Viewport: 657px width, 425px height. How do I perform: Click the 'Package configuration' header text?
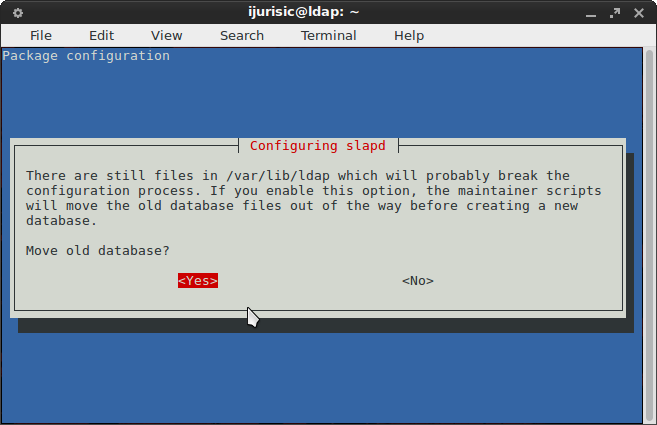tap(86, 56)
